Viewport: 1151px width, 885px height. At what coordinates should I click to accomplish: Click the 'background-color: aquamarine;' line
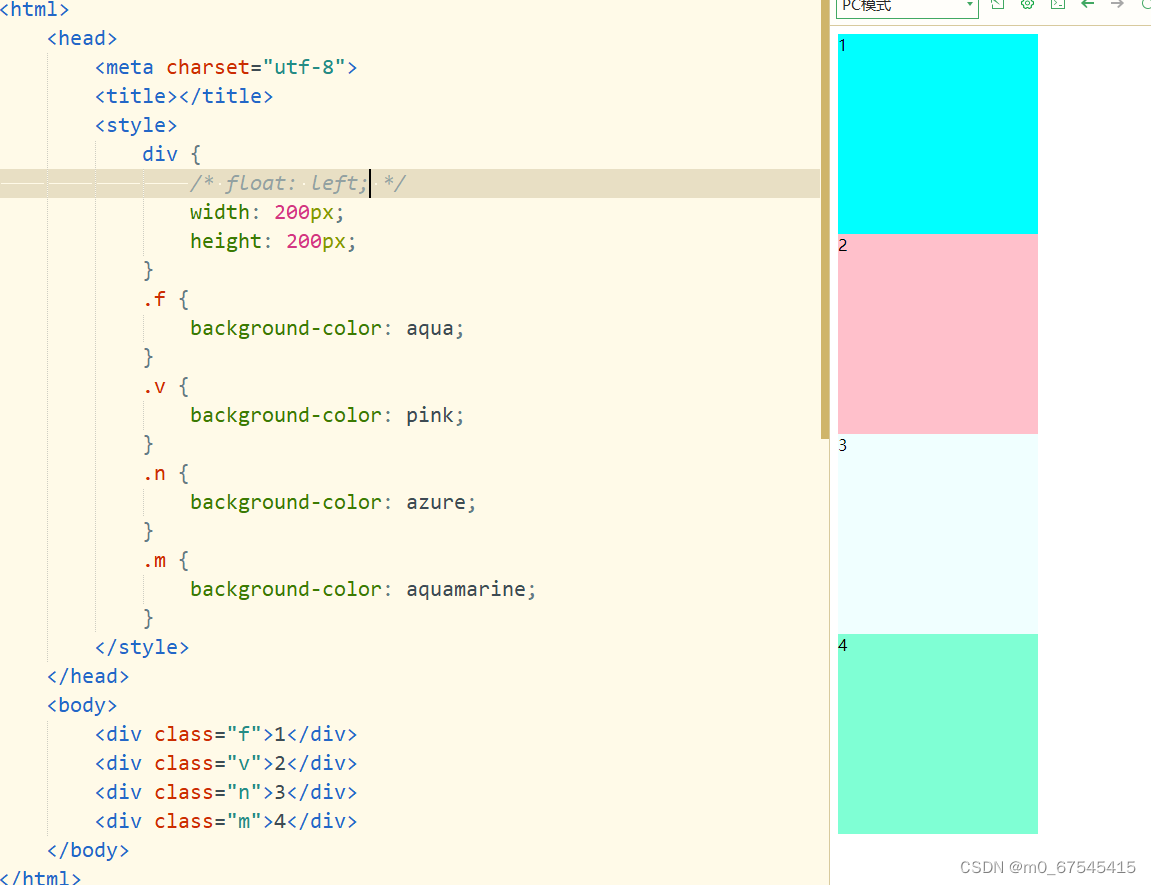point(363,590)
